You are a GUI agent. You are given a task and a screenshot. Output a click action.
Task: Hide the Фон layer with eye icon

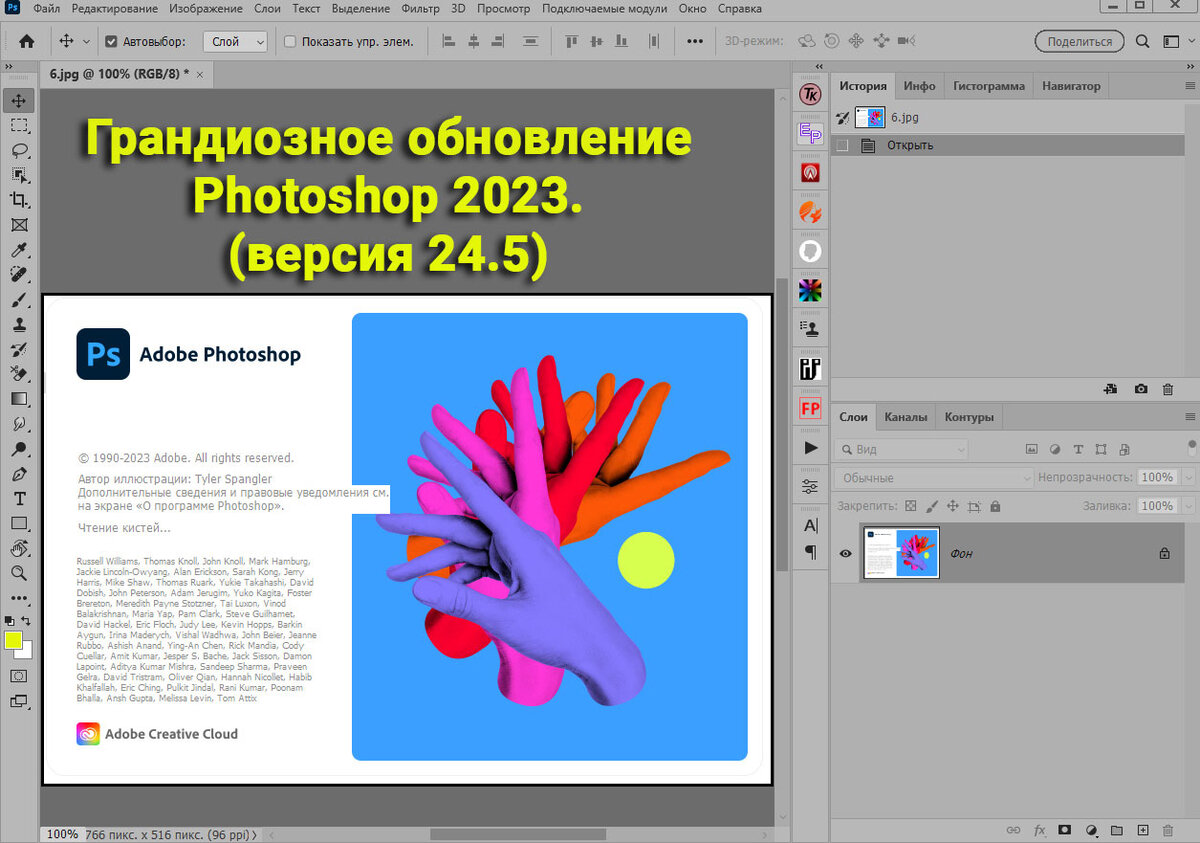pos(846,553)
